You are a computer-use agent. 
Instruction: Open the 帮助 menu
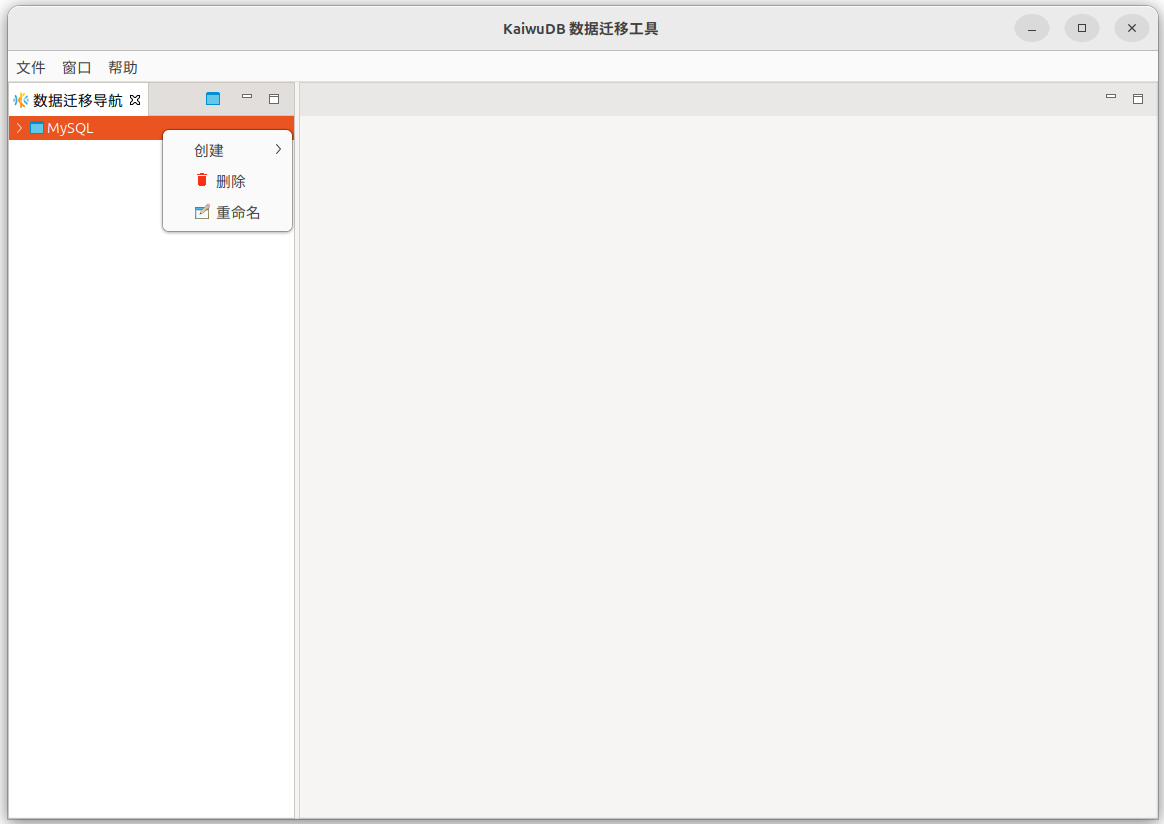[123, 67]
